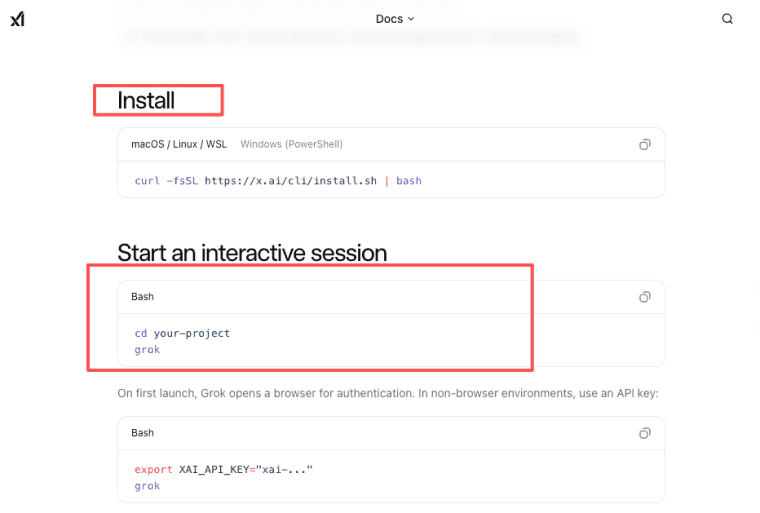Copy the curl install command
The image size is (760, 513).
(644, 144)
